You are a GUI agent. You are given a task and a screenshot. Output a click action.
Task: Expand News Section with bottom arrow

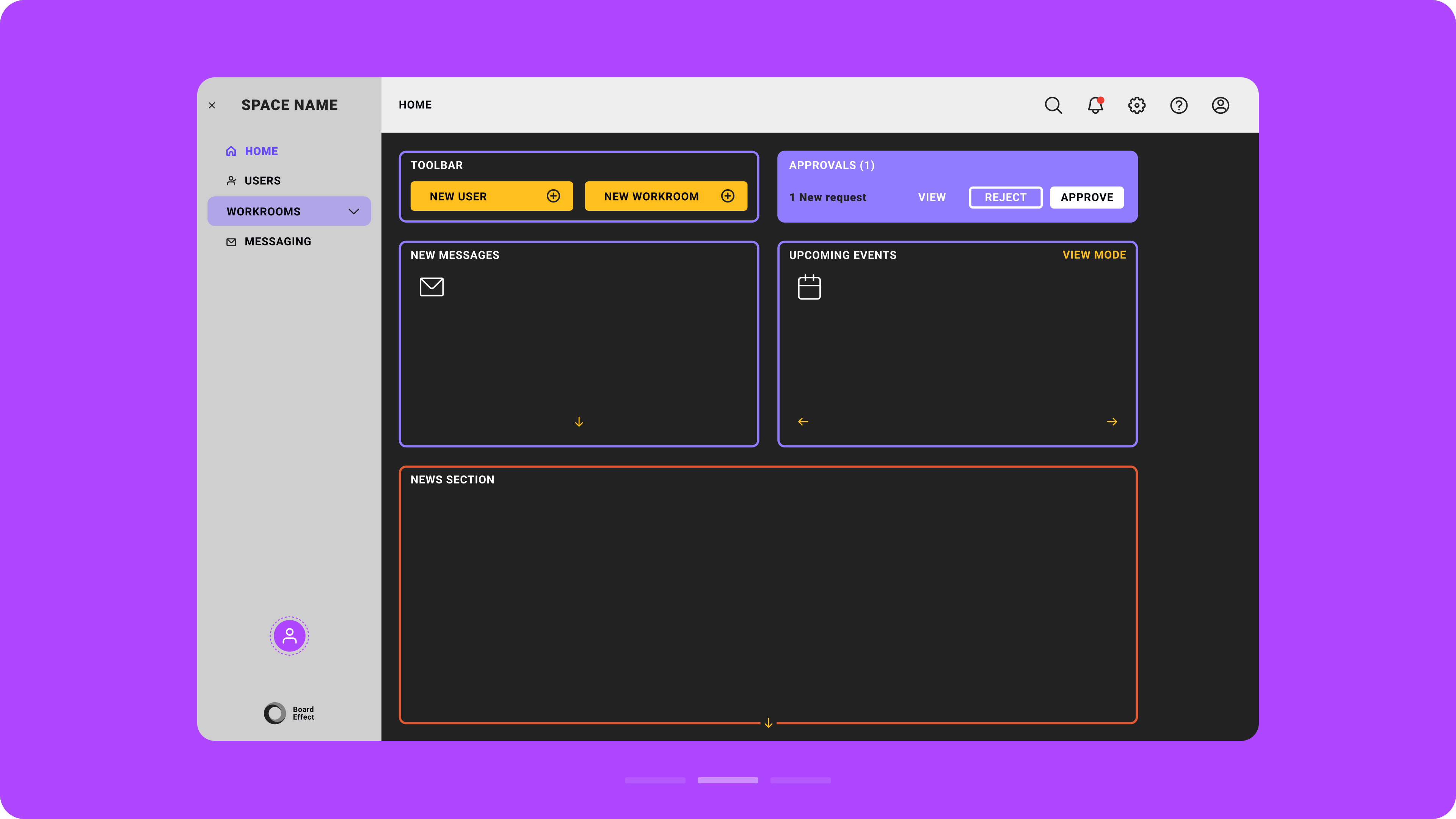pos(768,723)
